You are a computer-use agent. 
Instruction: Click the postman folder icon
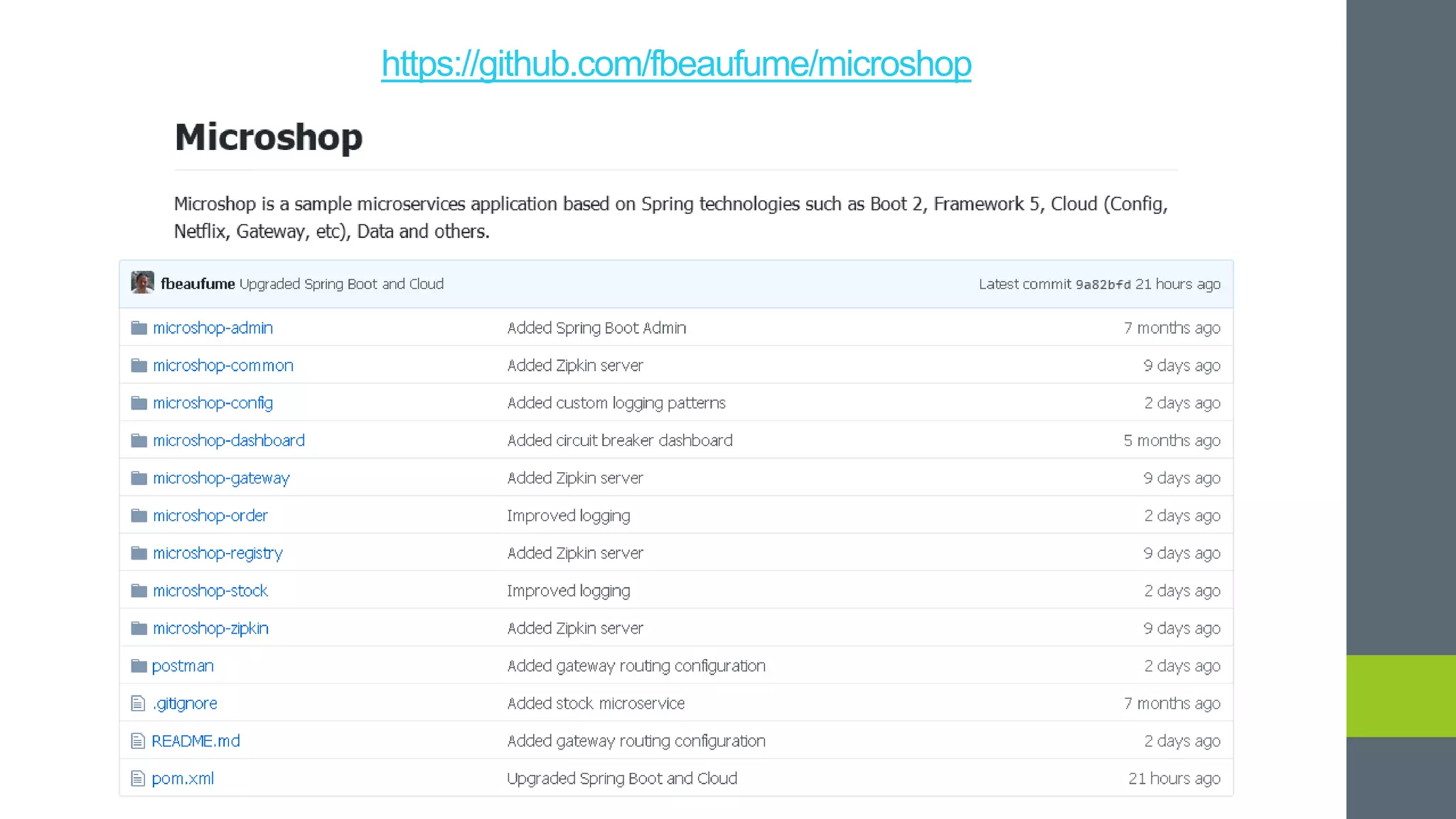pyautogui.click(x=139, y=666)
